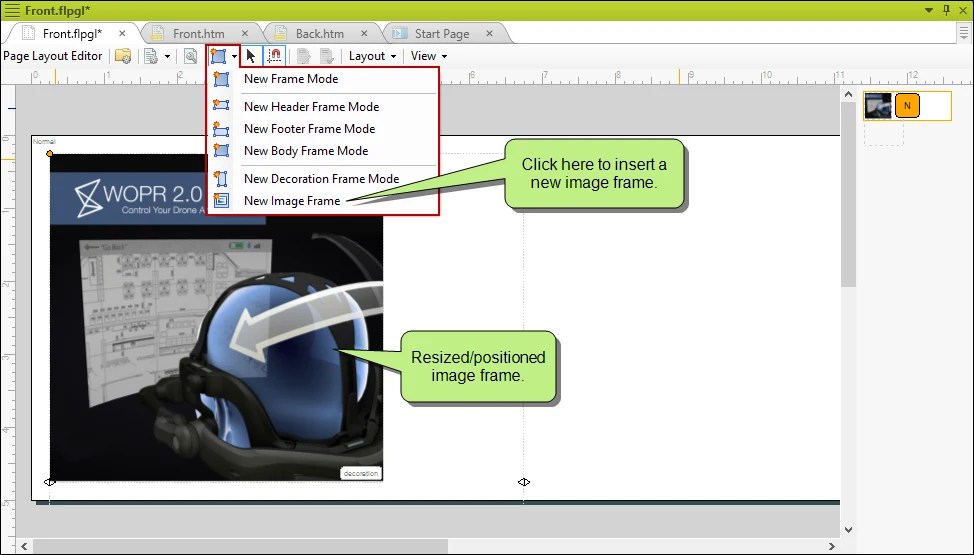Open the hamburger menu beside Front.flpgl* title
Image resolution: width=974 pixels, height=555 pixels.
[x=12, y=10]
